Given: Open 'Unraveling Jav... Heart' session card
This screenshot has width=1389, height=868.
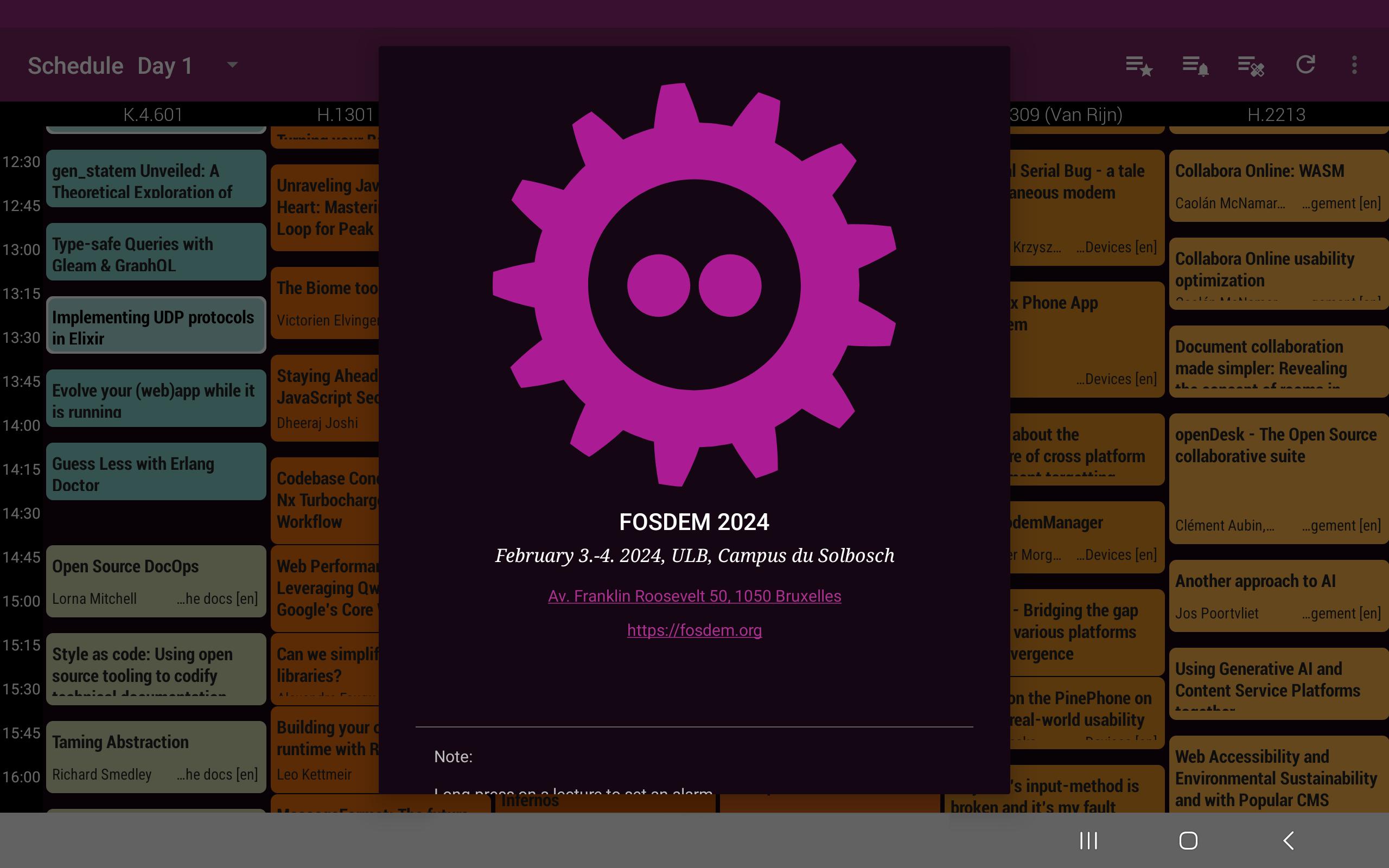Looking at the screenshot, I should [325, 208].
